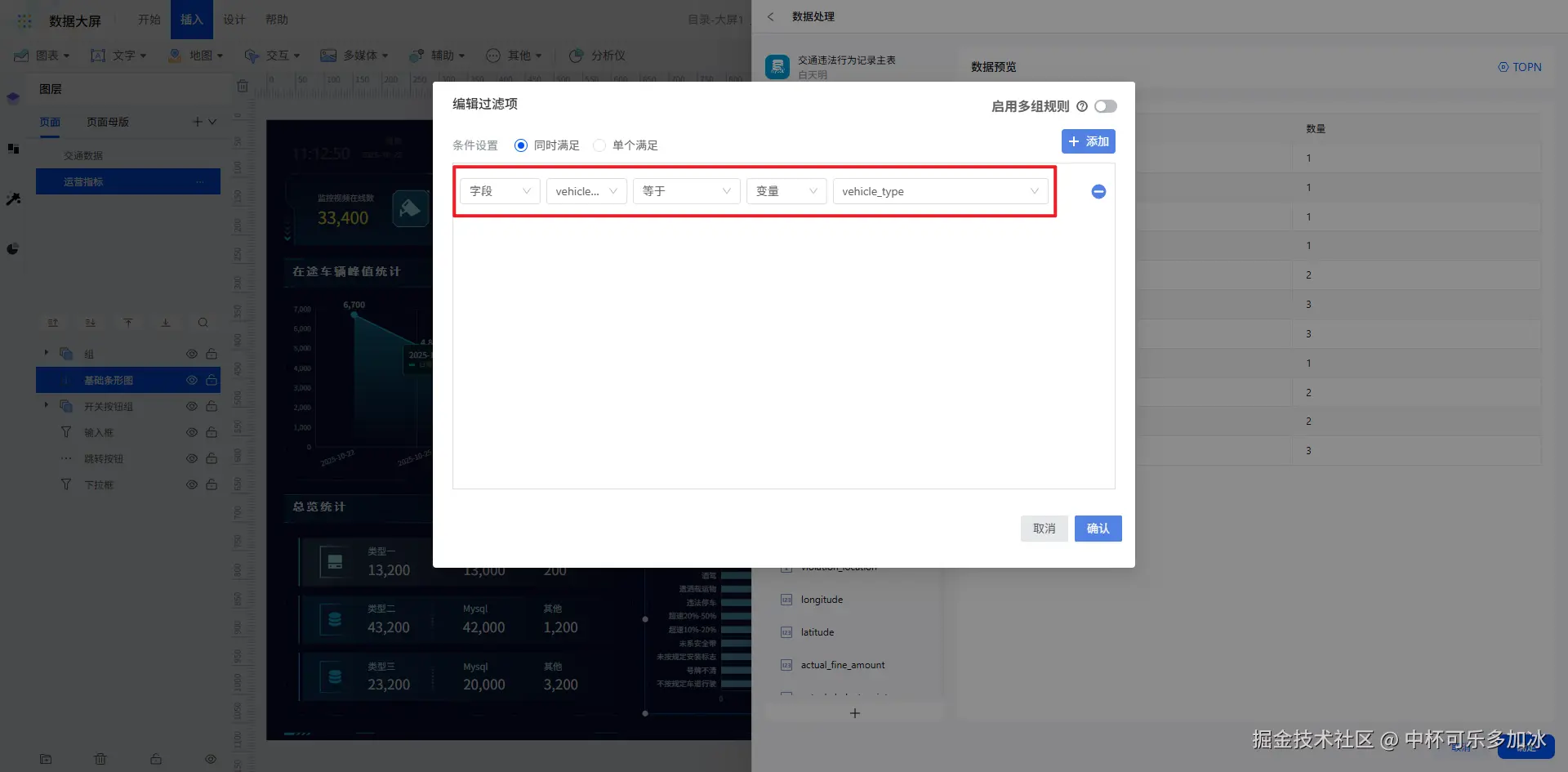Open the 等于 operator dropdown

click(686, 191)
